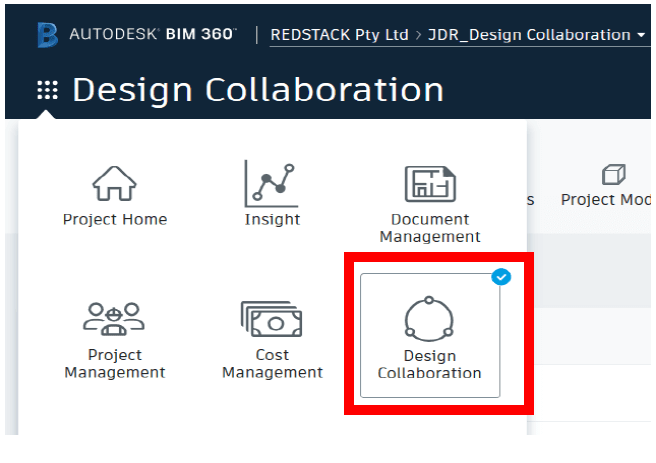The width and height of the screenshot is (656, 463).
Task: Click the 'Design Collaboration' page header title
Action: coord(258,90)
